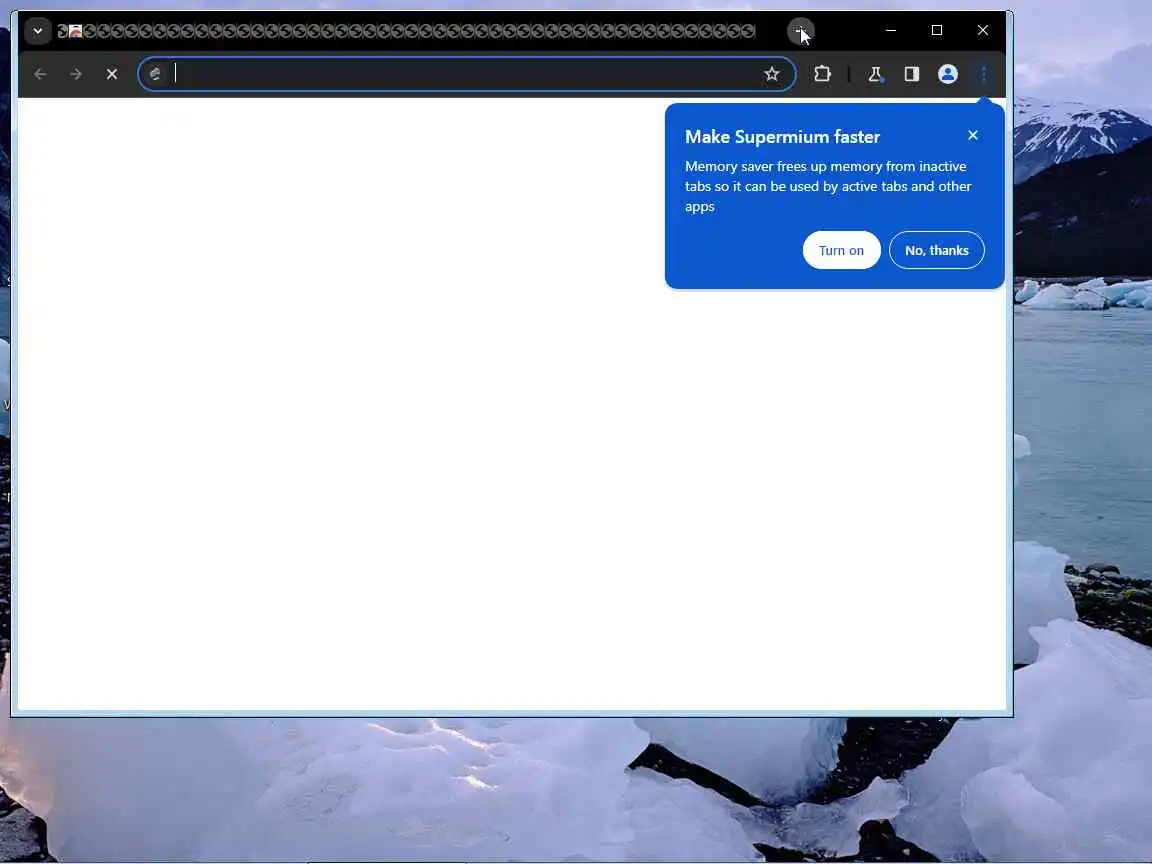The width and height of the screenshot is (1152, 864).
Task: Open the experiments flask icon
Action: (x=875, y=73)
